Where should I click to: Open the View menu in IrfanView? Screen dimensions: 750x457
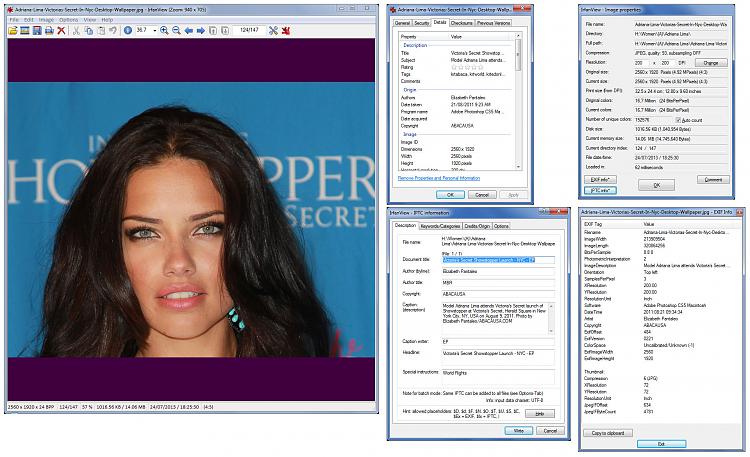pyautogui.click(x=90, y=20)
